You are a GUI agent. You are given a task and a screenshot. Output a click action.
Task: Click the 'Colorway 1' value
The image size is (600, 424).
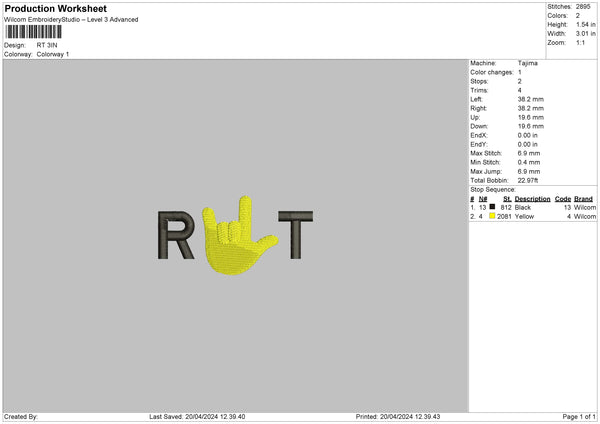click(x=53, y=54)
